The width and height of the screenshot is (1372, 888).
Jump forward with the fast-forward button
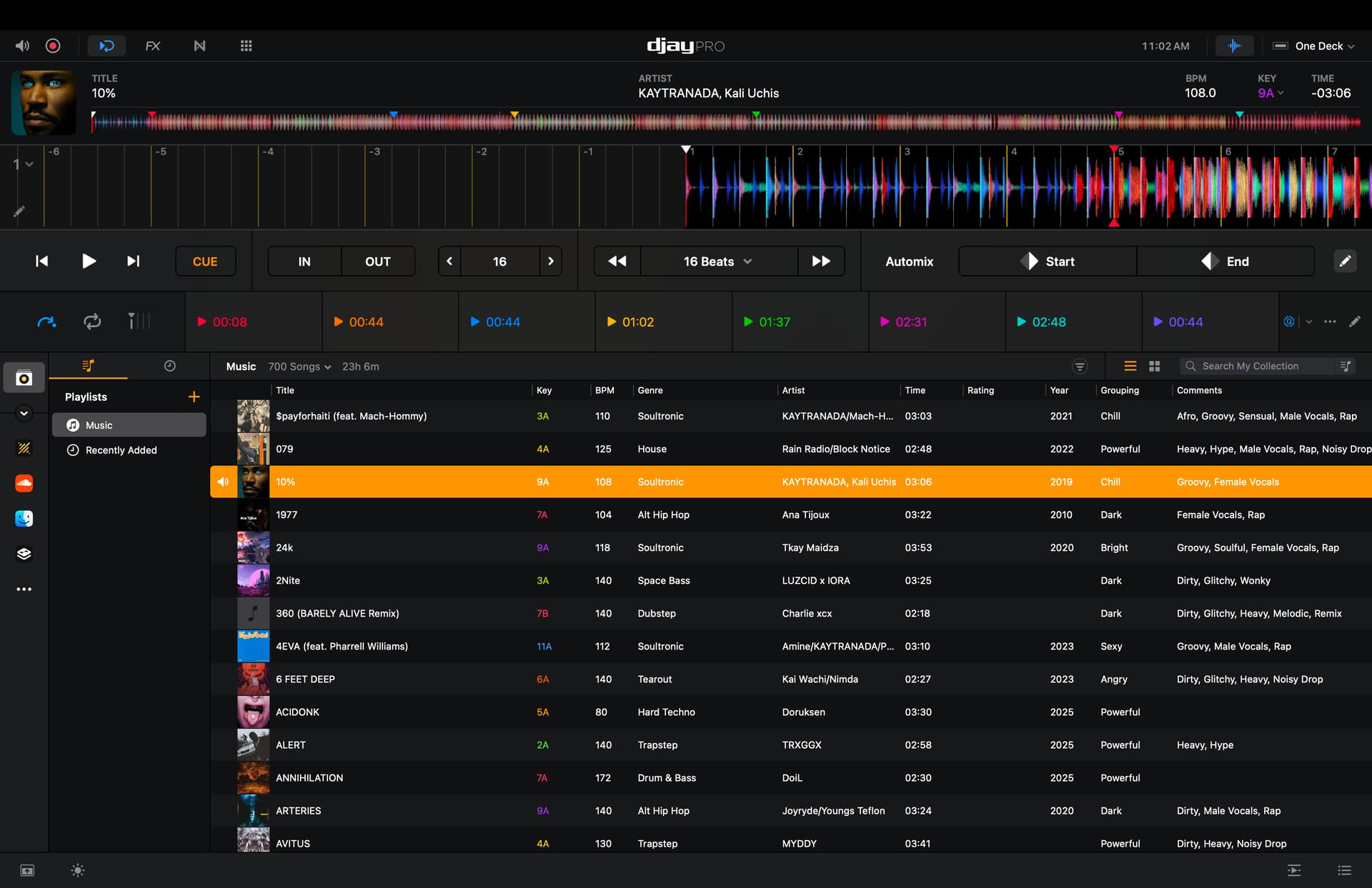pos(821,261)
